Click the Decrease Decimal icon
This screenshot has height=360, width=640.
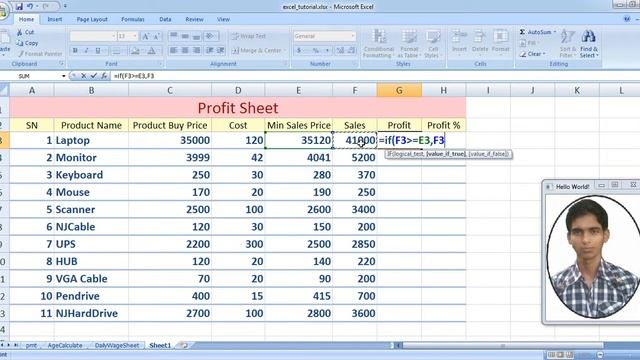click(351, 51)
